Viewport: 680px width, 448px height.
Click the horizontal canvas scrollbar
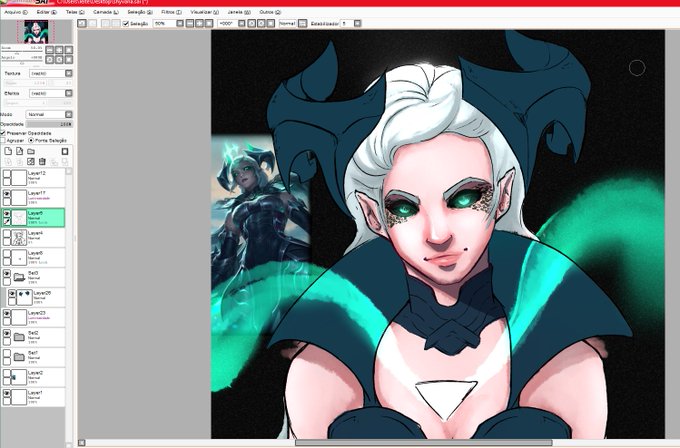[x=423, y=443]
